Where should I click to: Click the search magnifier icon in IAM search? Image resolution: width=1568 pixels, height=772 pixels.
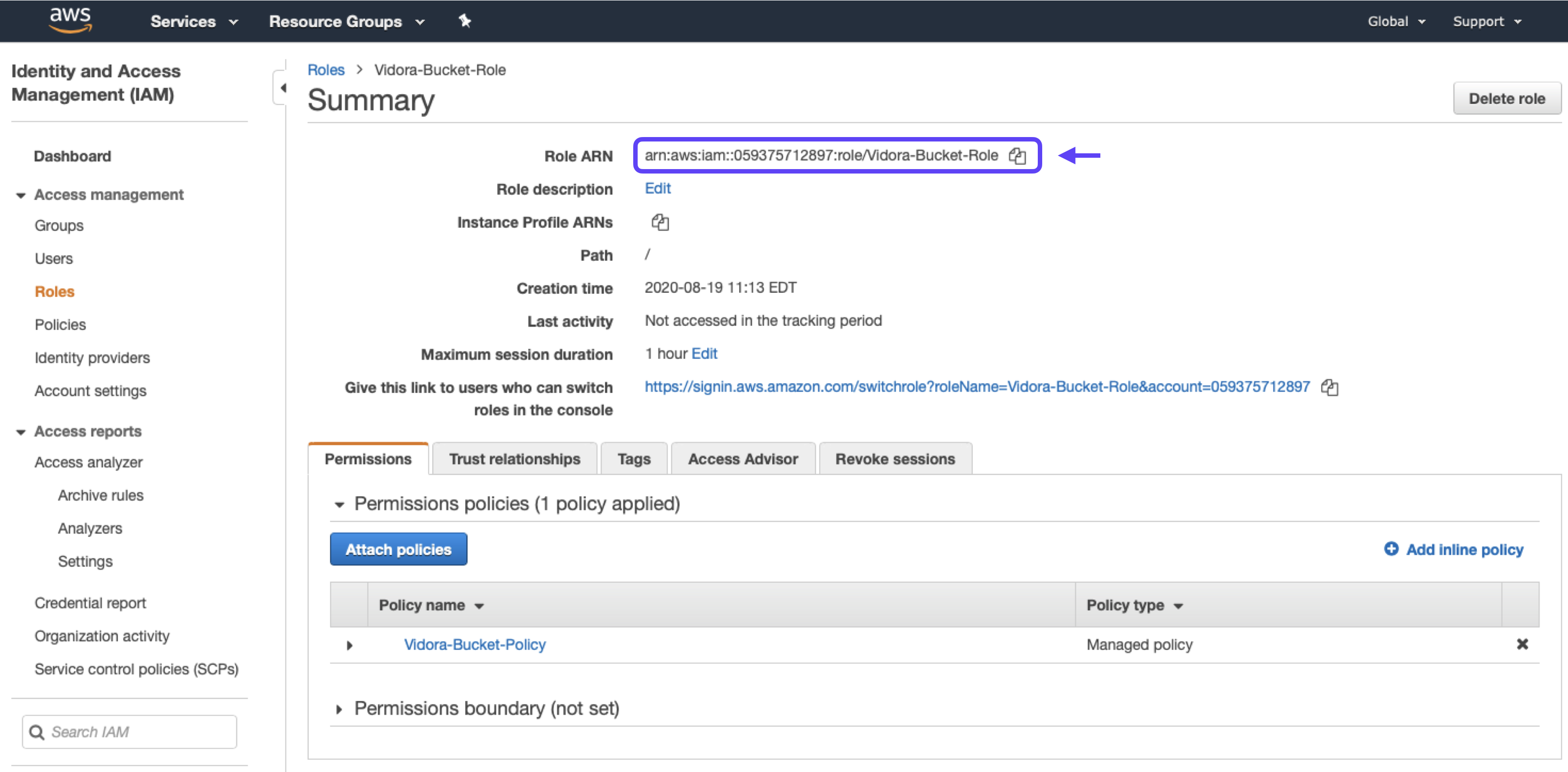pos(37,732)
